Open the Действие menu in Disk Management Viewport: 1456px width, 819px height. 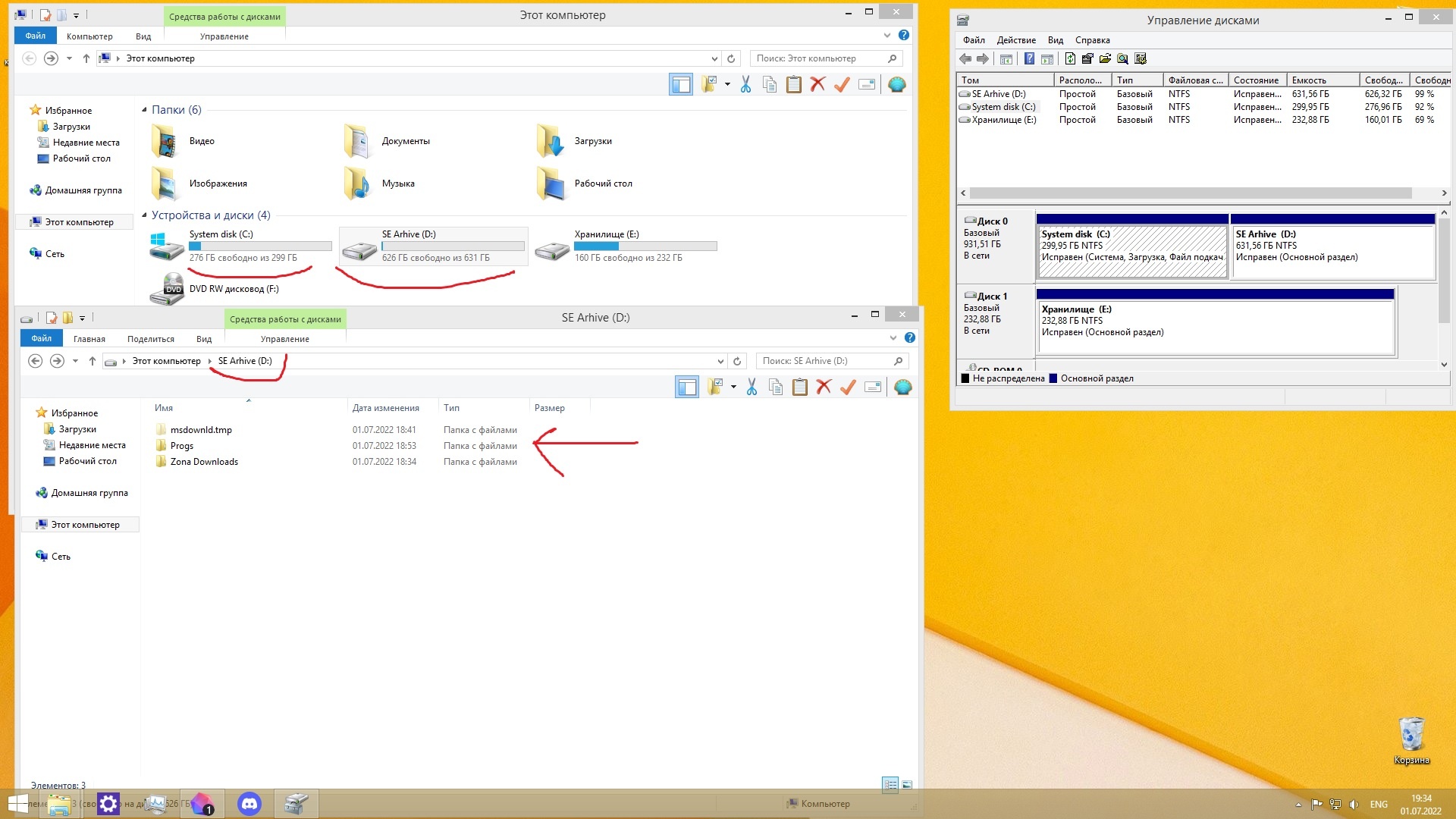(1015, 40)
